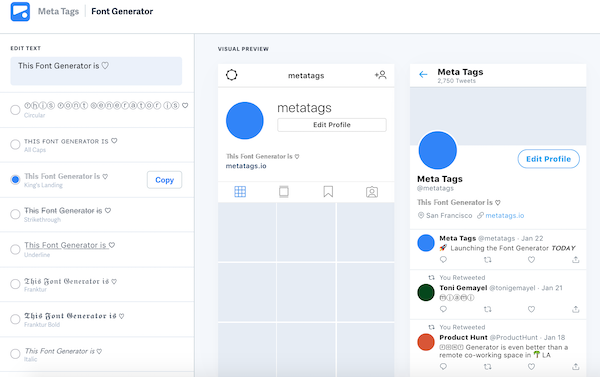
Task: Click Edit Profile in Twitter preview
Action: coord(548,159)
